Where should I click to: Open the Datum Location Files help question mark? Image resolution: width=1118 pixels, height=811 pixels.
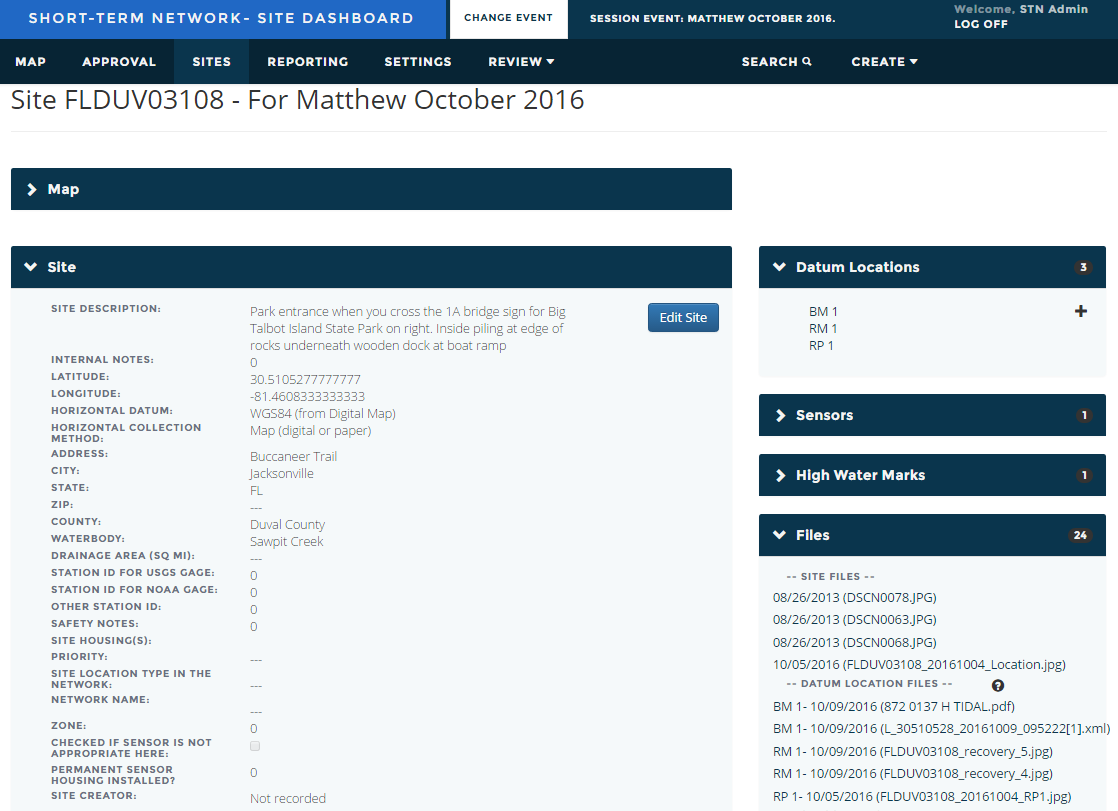coord(997,684)
